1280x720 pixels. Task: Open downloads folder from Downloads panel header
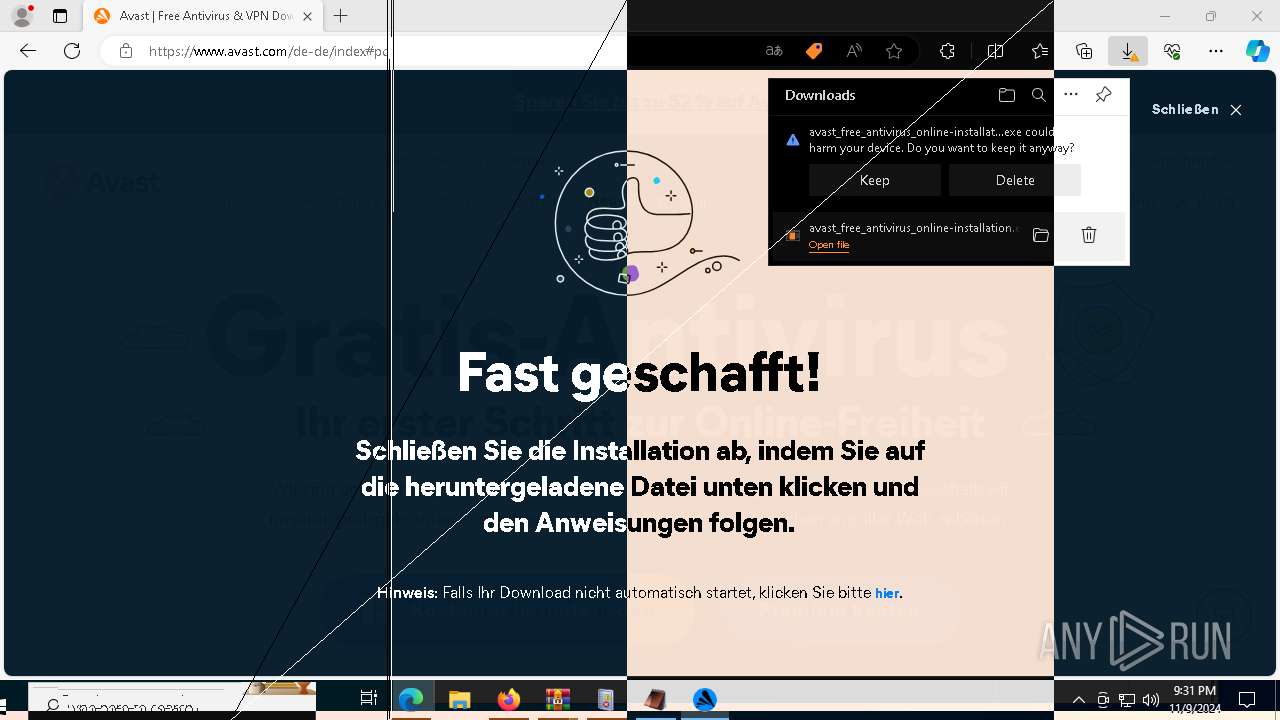1007,95
